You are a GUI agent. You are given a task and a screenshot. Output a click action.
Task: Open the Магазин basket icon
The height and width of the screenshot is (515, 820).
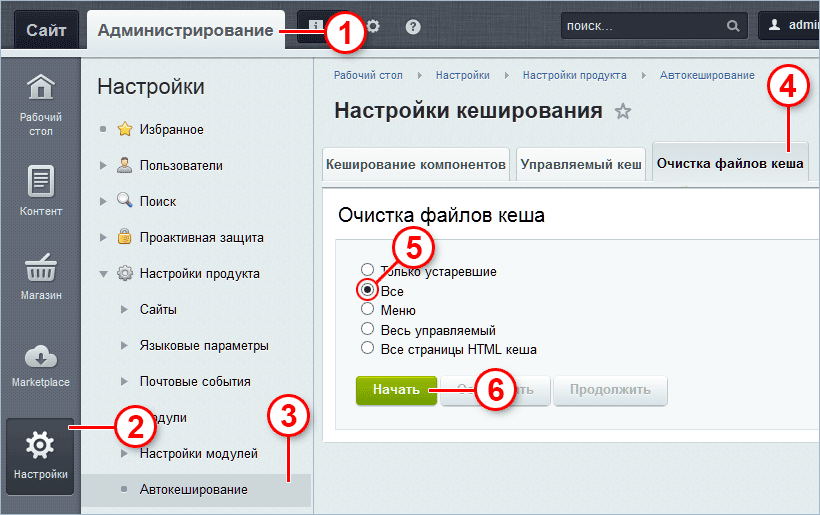(40, 268)
